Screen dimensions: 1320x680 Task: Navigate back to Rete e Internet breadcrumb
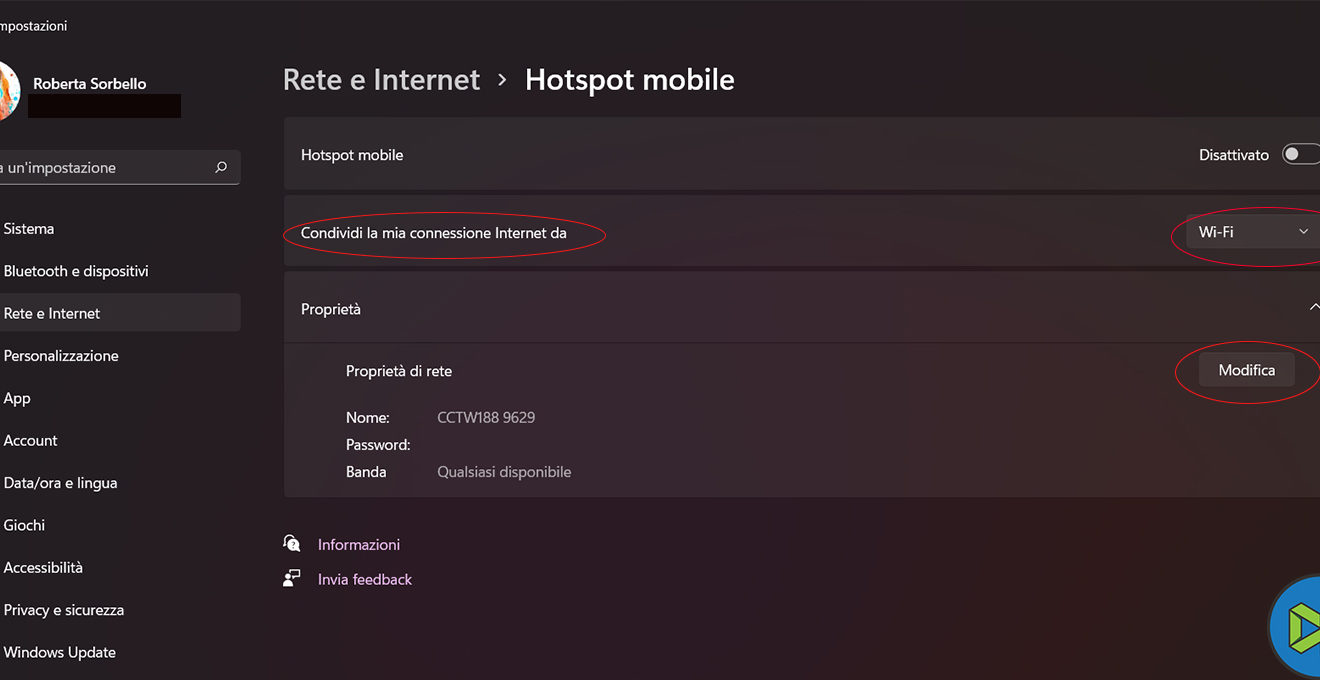(381, 80)
